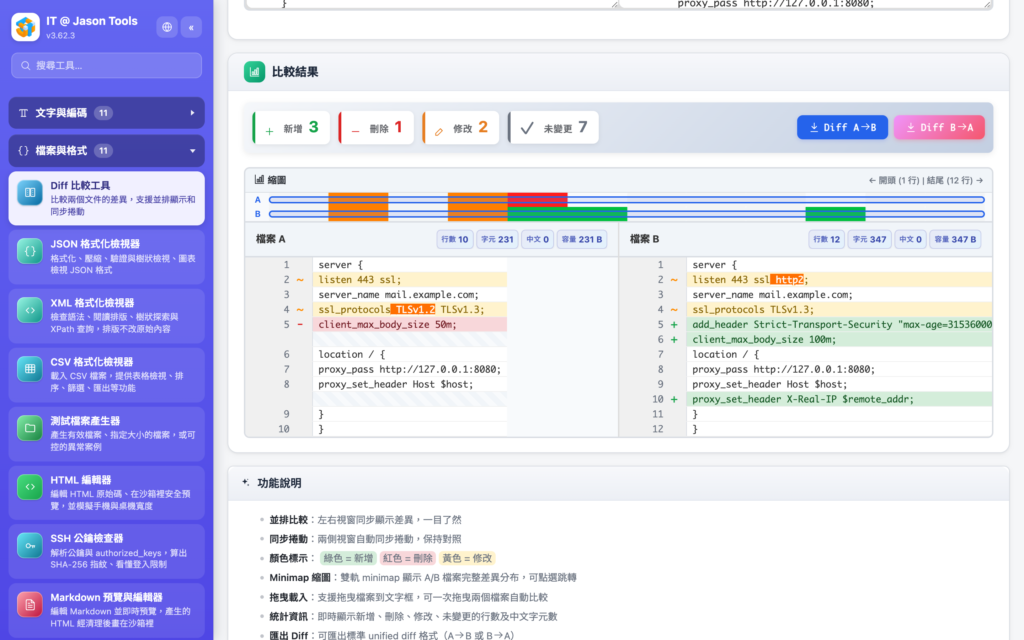The height and width of the screenshot is (640, 1024).
Task: Click the 容量 231 B badge of 檔案 A
Action: tap(581, 239)
